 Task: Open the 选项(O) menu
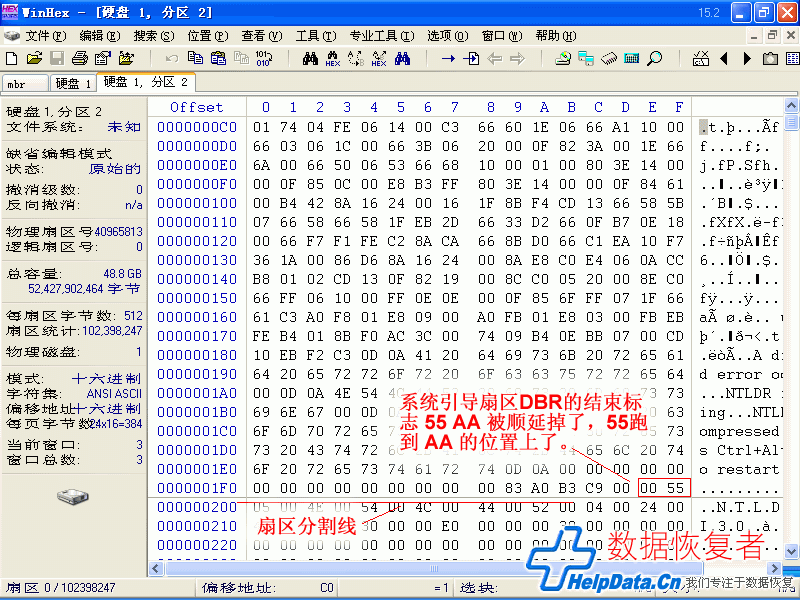(447, 36)
